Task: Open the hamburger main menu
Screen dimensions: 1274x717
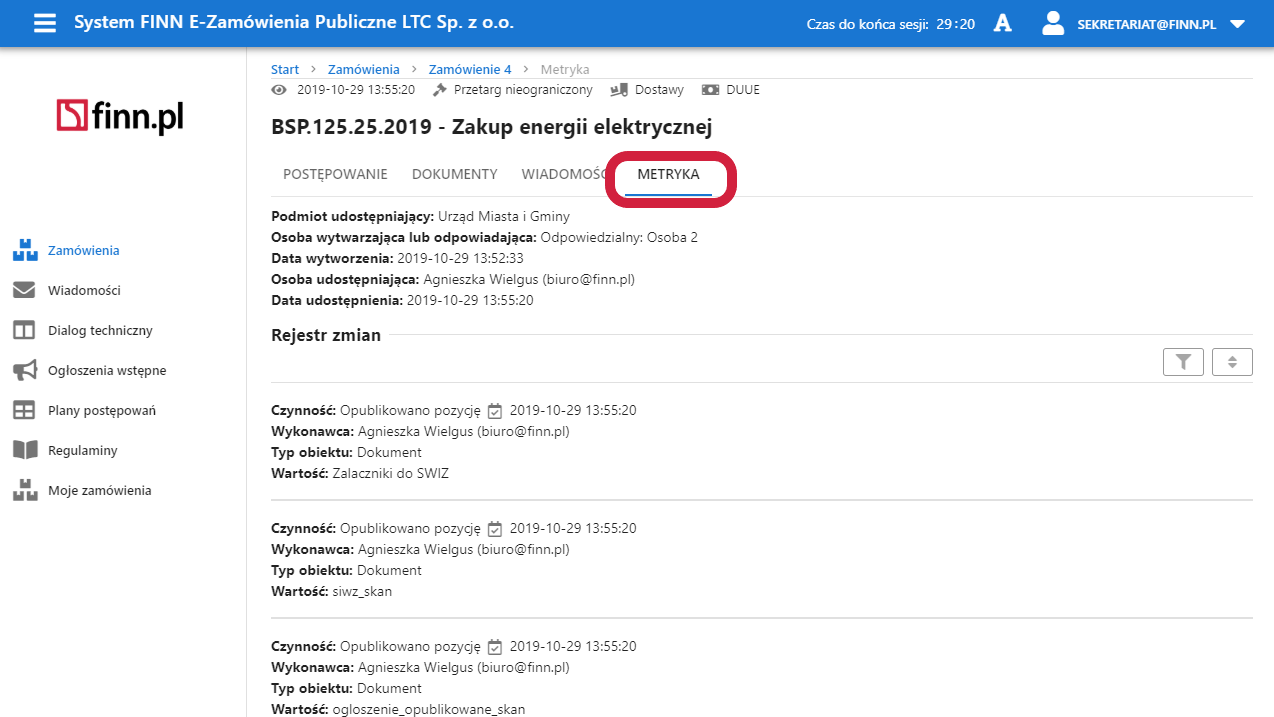Action: [45, 23]
